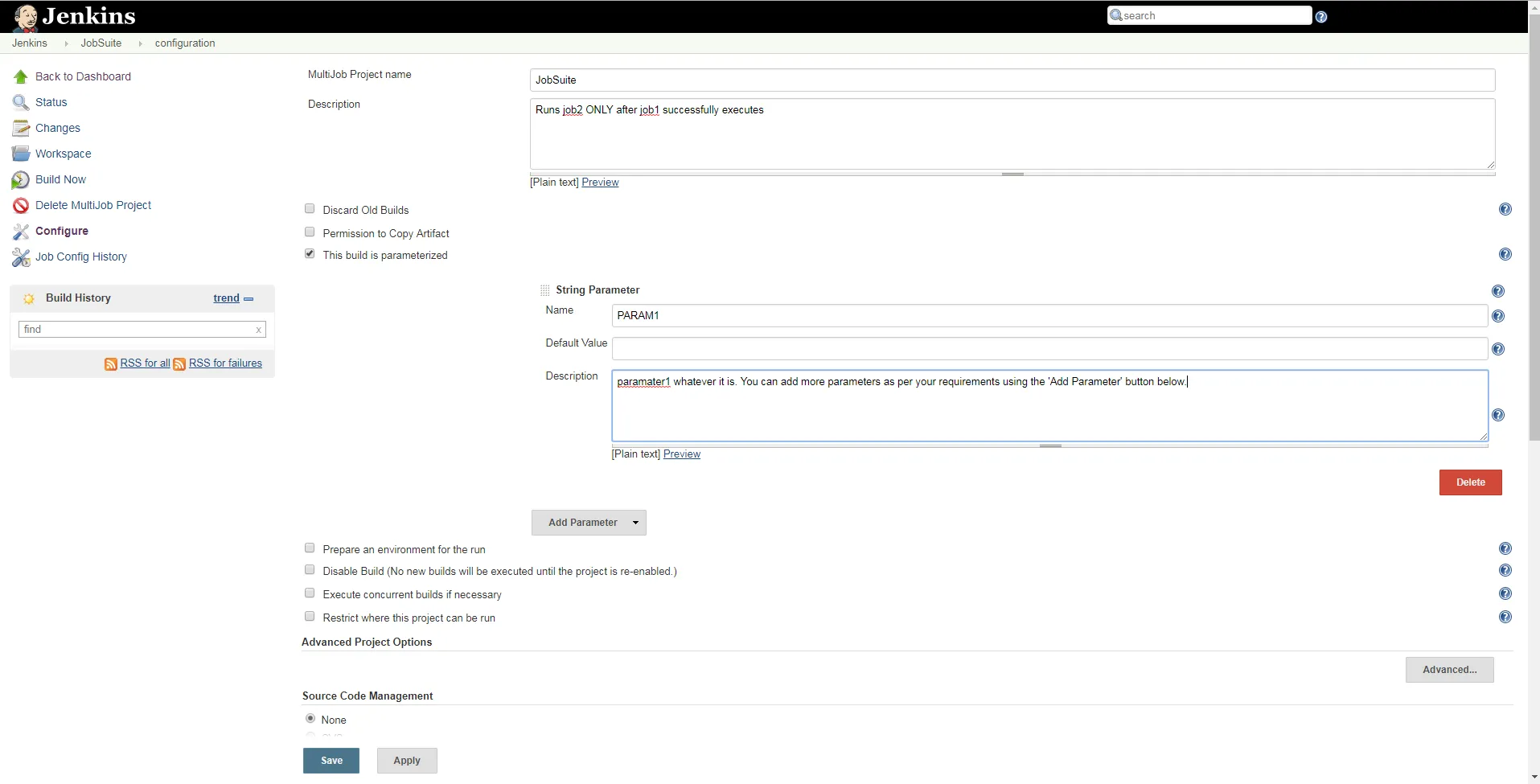Screen dimensions: 1540x784
Task: Open the Workspace page link
Action: click(x=63, y=154)
